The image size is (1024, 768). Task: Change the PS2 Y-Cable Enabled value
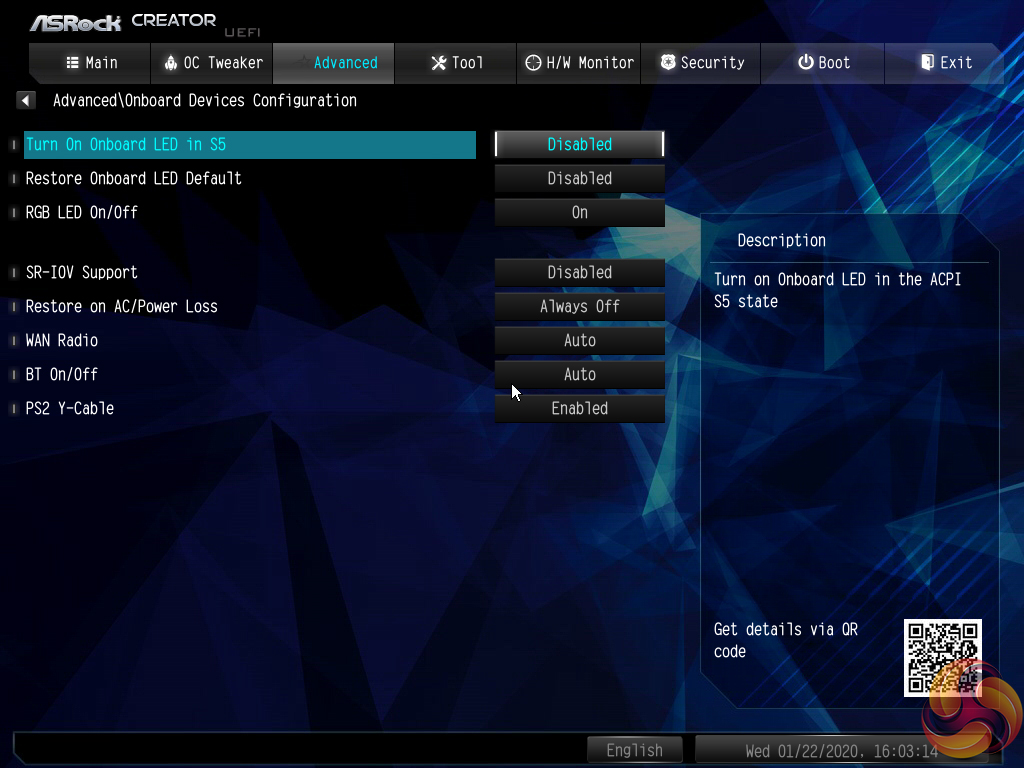point(579,408)
